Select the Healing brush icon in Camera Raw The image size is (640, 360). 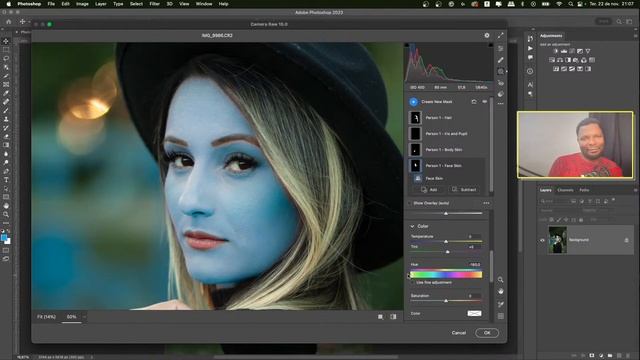point(500,60)
